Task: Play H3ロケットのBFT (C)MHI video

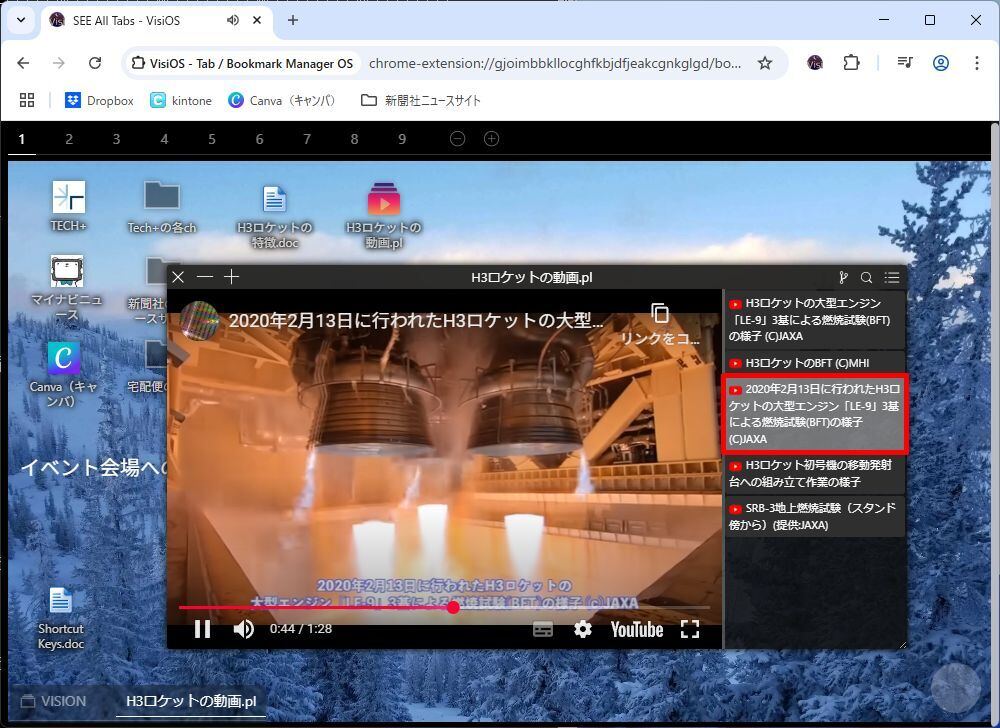Action: tap(814, 363)
